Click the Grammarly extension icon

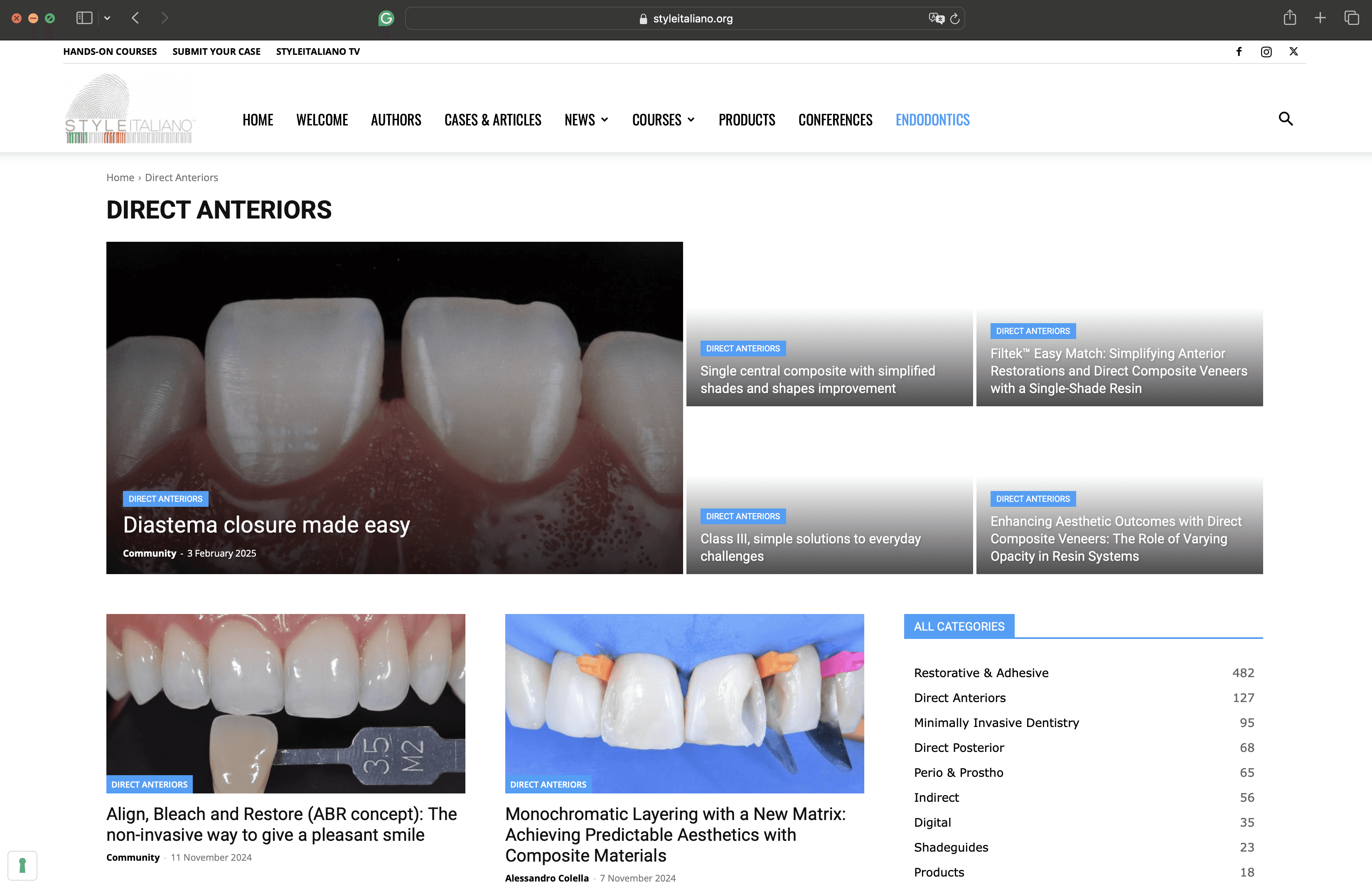pyautogui.click(x=386, y=18)
